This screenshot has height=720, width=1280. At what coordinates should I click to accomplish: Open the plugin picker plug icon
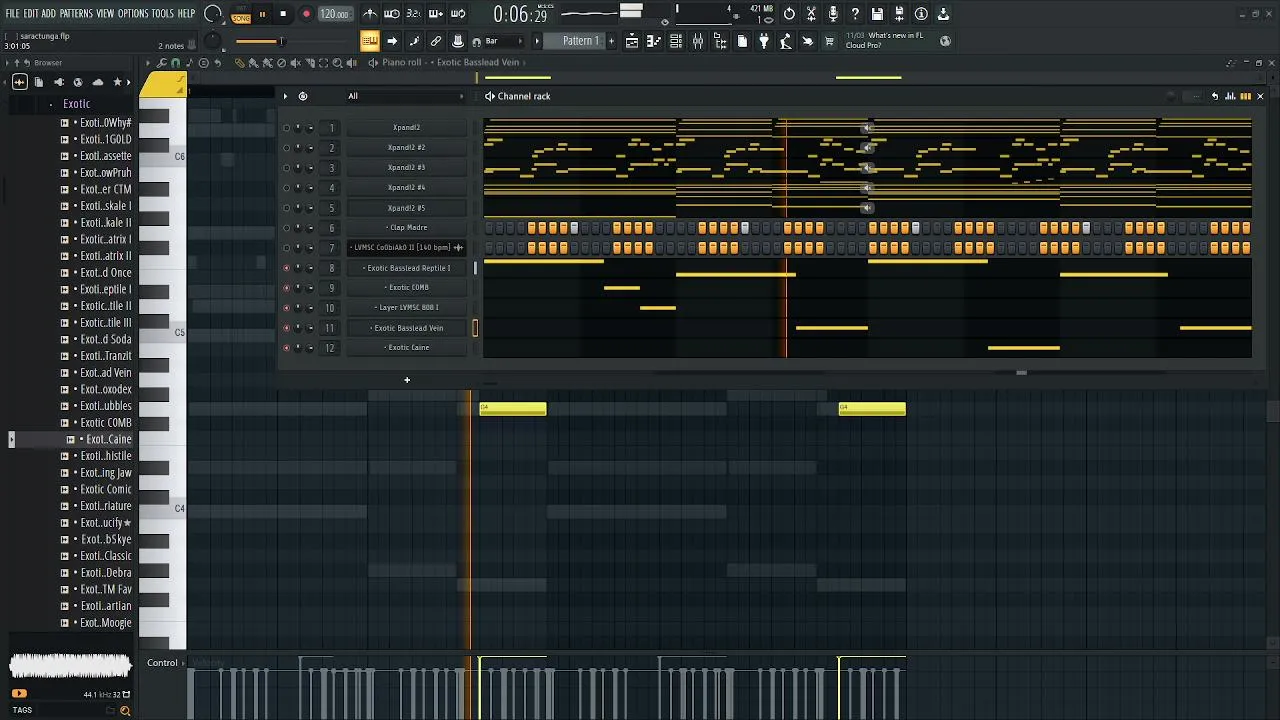[764, 41]
